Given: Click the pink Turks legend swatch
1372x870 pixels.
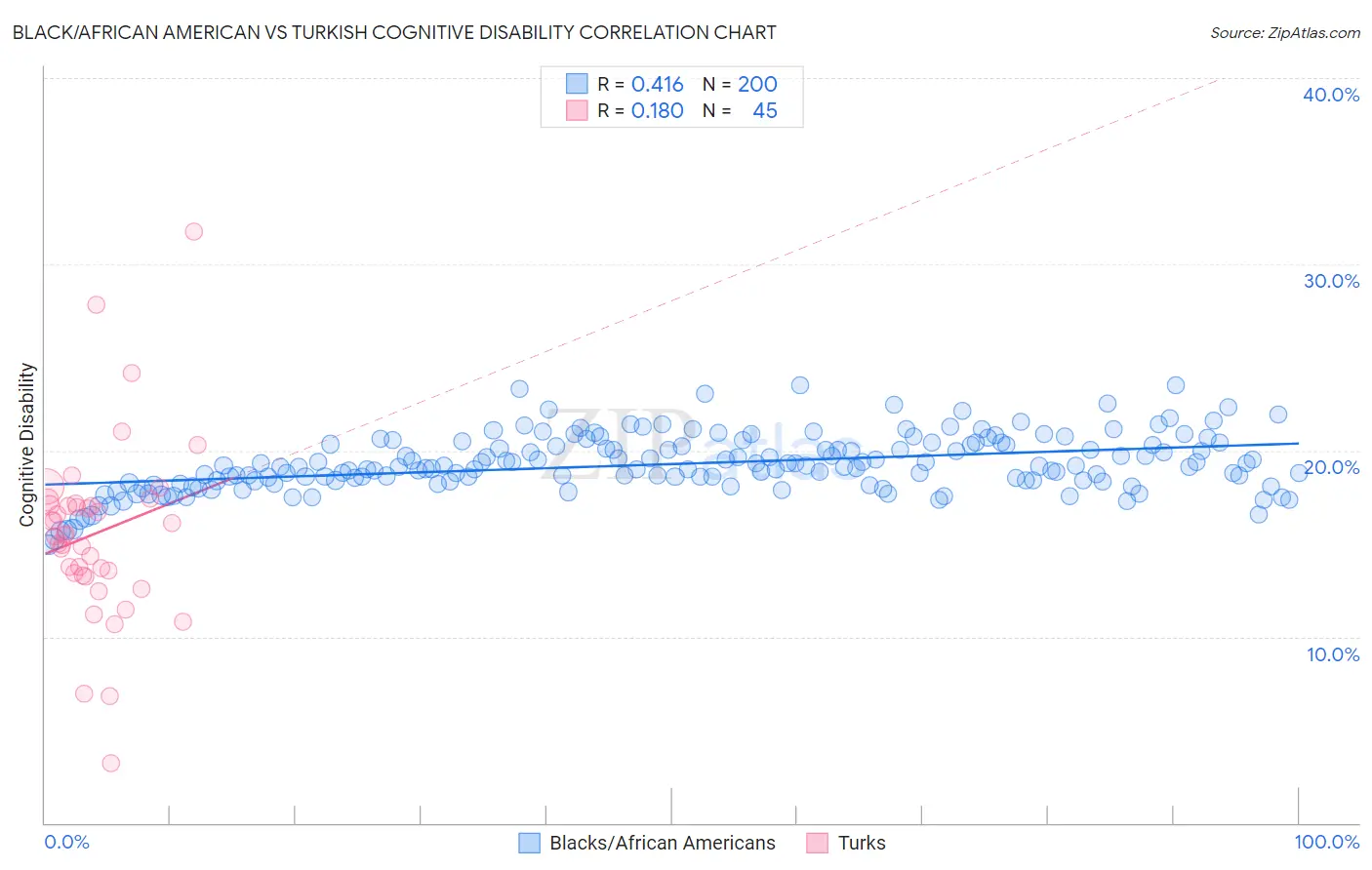Looking at the screenshot, I should click(818, 843).
